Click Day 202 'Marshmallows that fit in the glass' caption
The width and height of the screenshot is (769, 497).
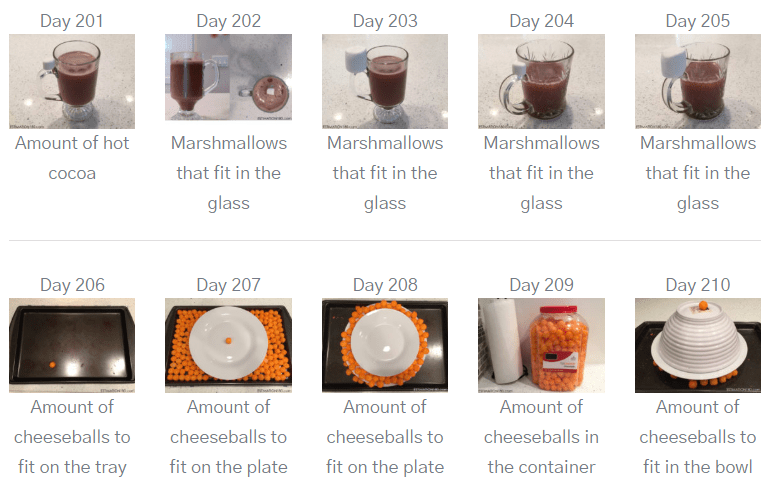(x=228, y=173)
